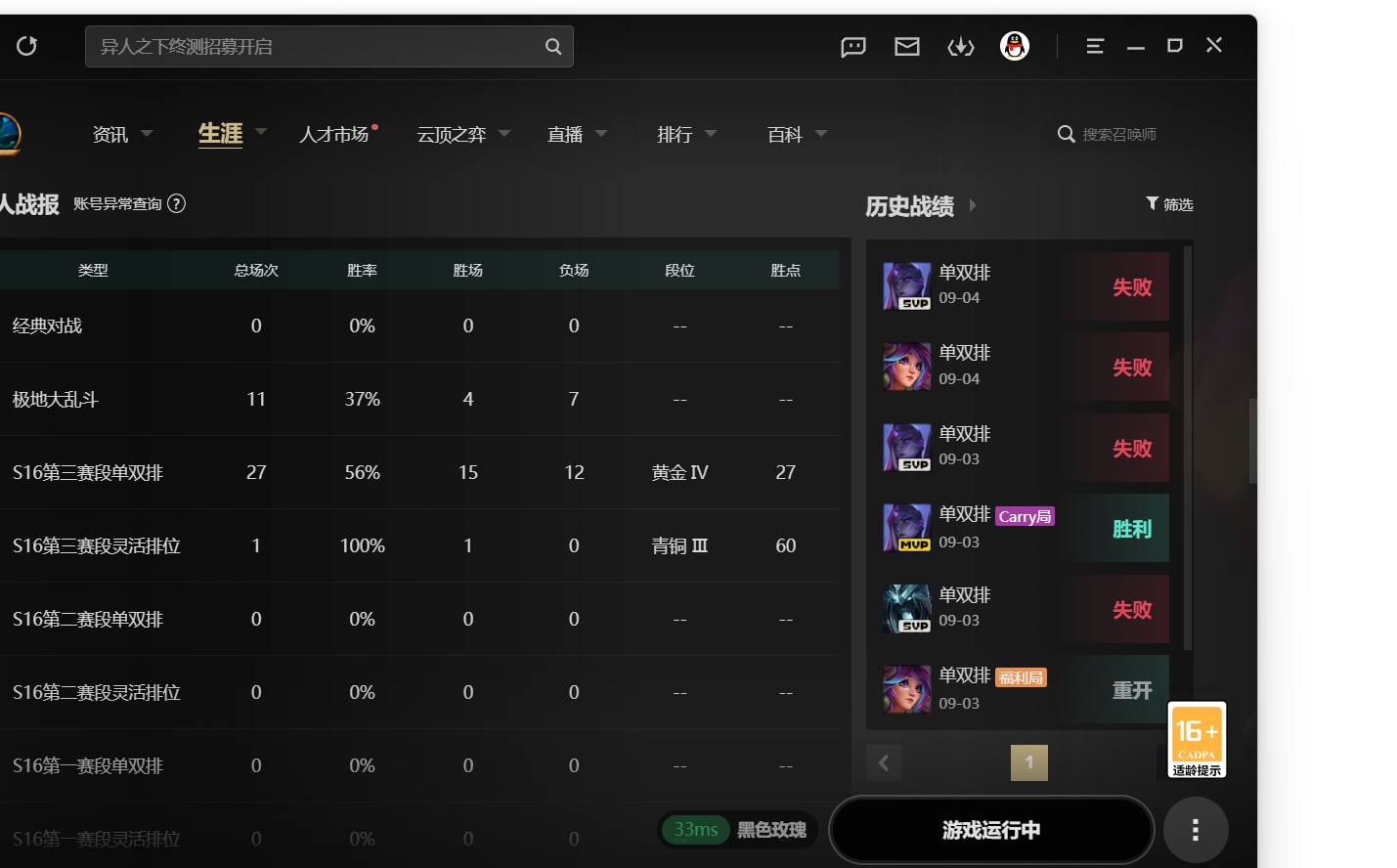Click the refresh icon in the top bar

pyautogui.click(x=26, y=46)
